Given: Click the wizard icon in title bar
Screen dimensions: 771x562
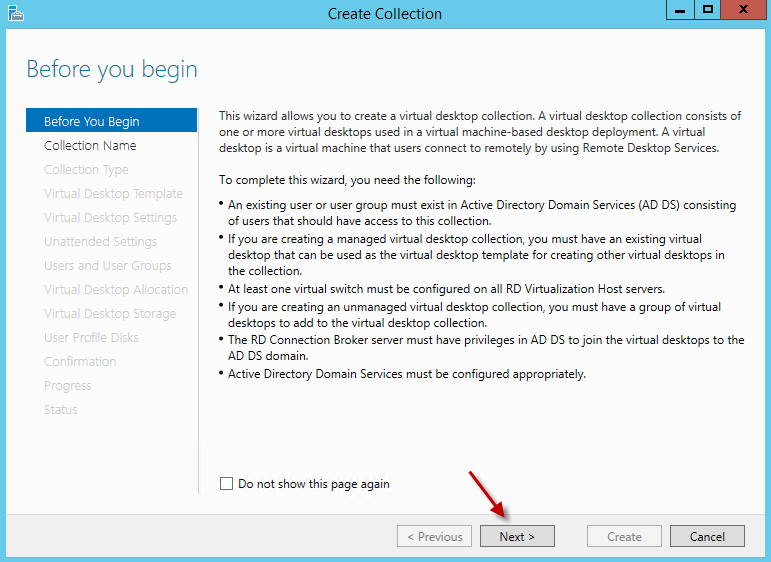Looking at the screenshot, I should (x=14, y=13).
